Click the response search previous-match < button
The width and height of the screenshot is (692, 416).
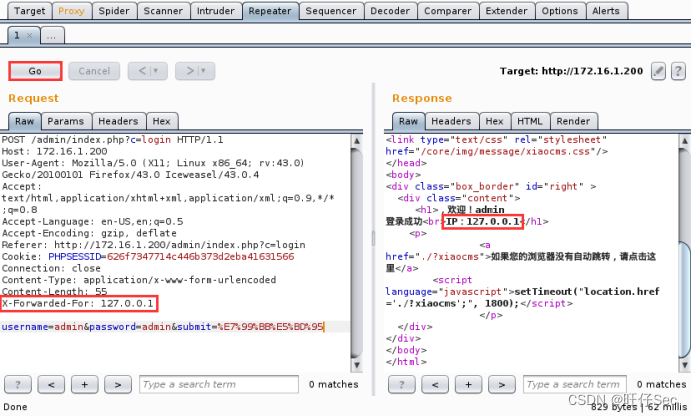coord(435,385)
